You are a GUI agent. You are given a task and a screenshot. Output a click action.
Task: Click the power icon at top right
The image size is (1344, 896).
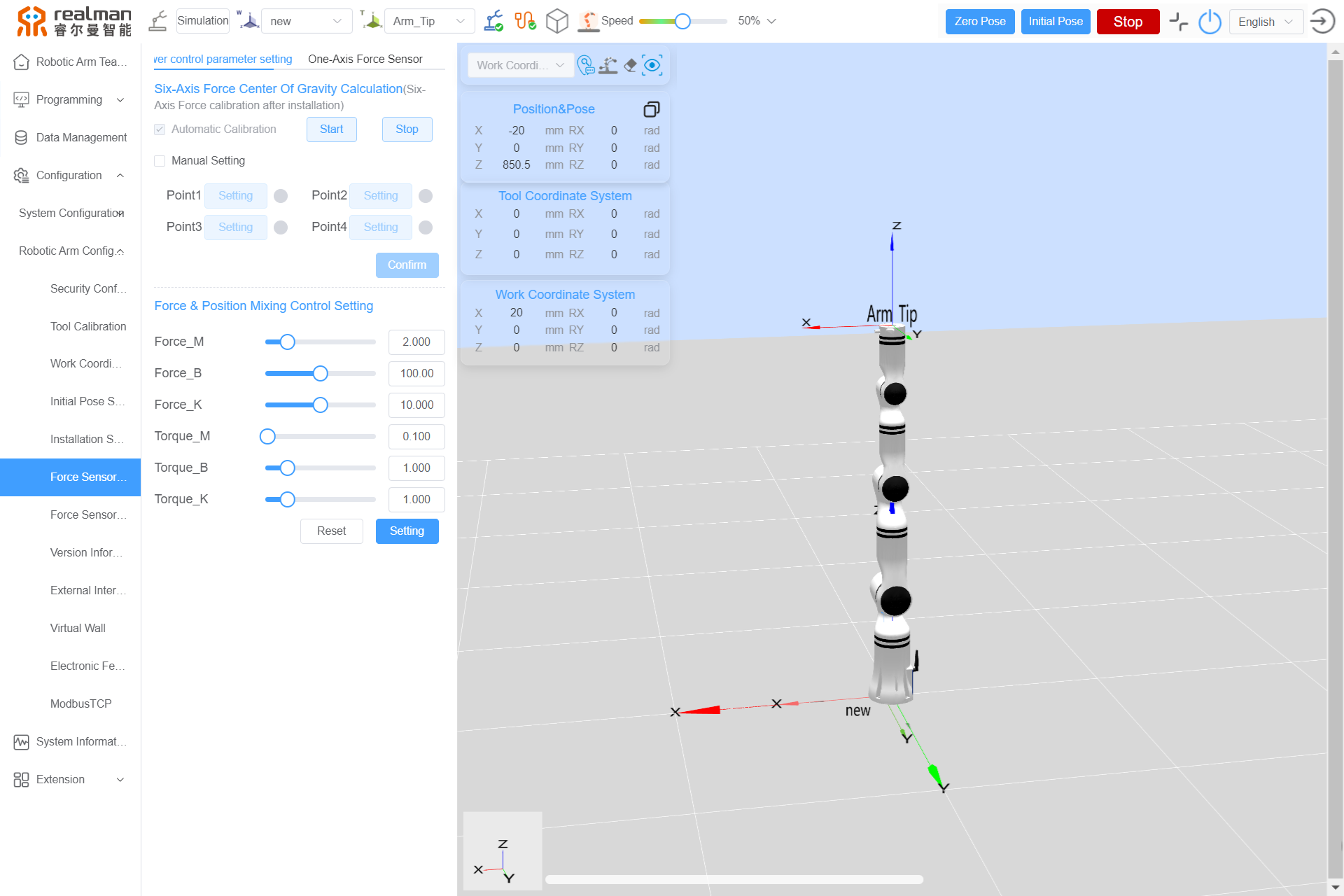coord(1210,22)
